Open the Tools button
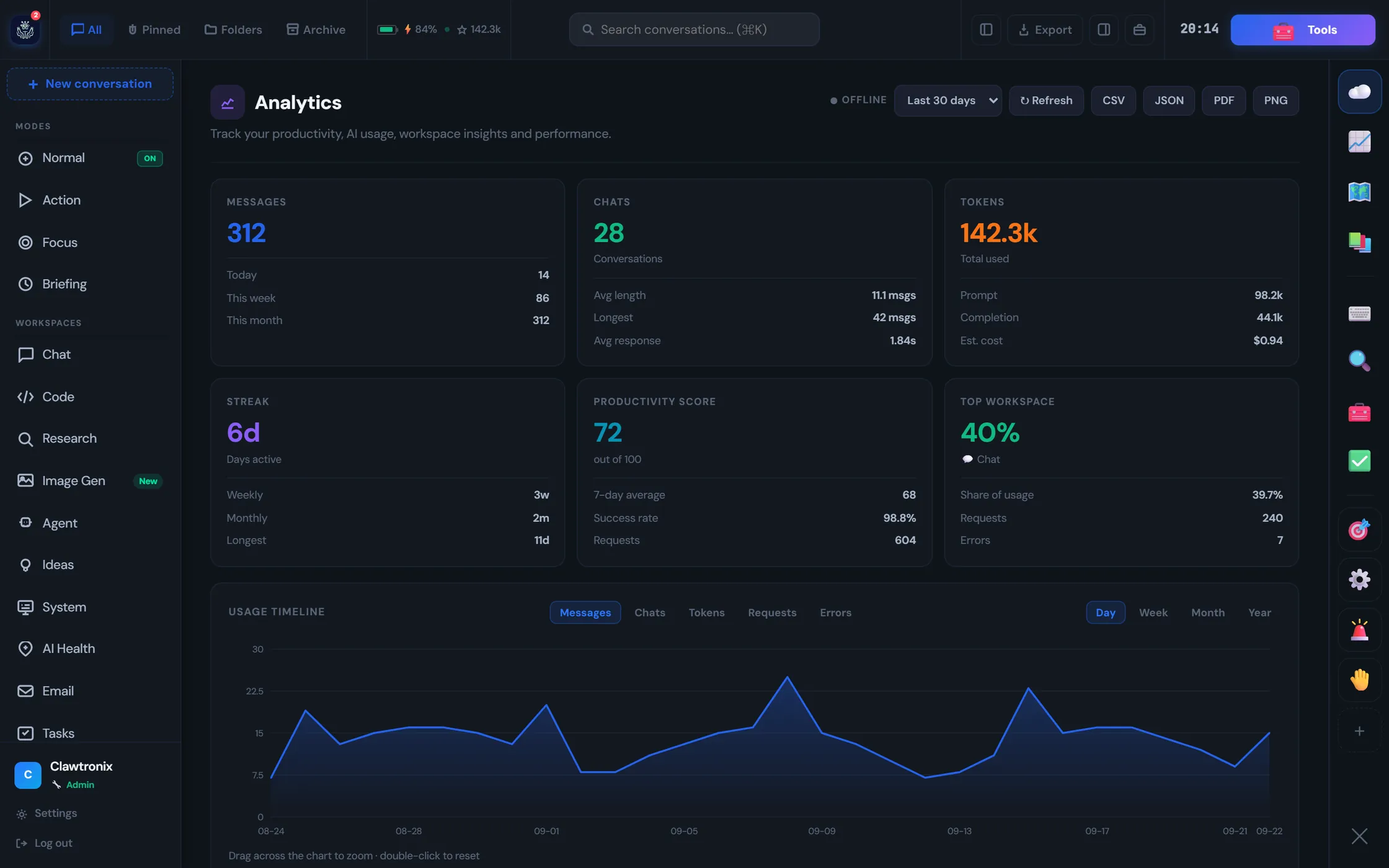 pyautogui.click(x=1302, y=30)
